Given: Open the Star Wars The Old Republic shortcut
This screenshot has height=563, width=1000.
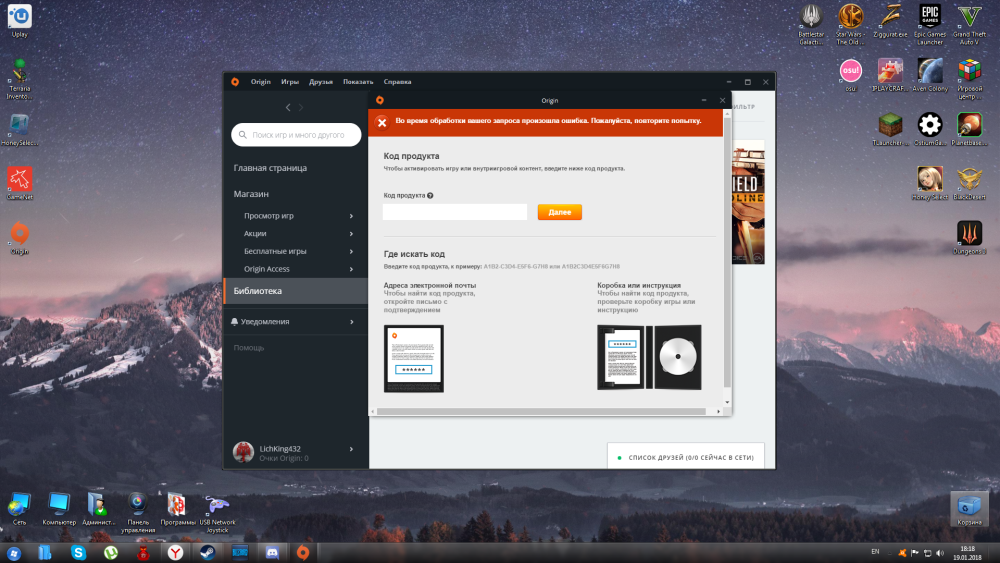Looking at the screenshot, I should click(x=851, y=24).
